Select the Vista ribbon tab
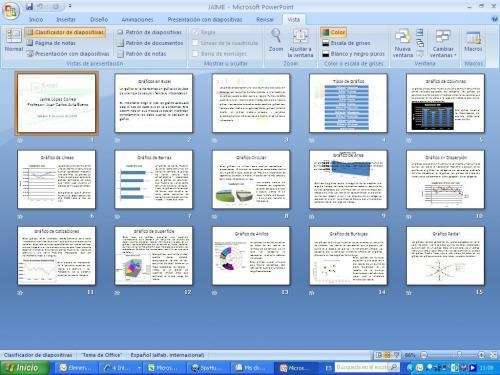This screenshot has height=375, width=500. [x=294, y=20]
